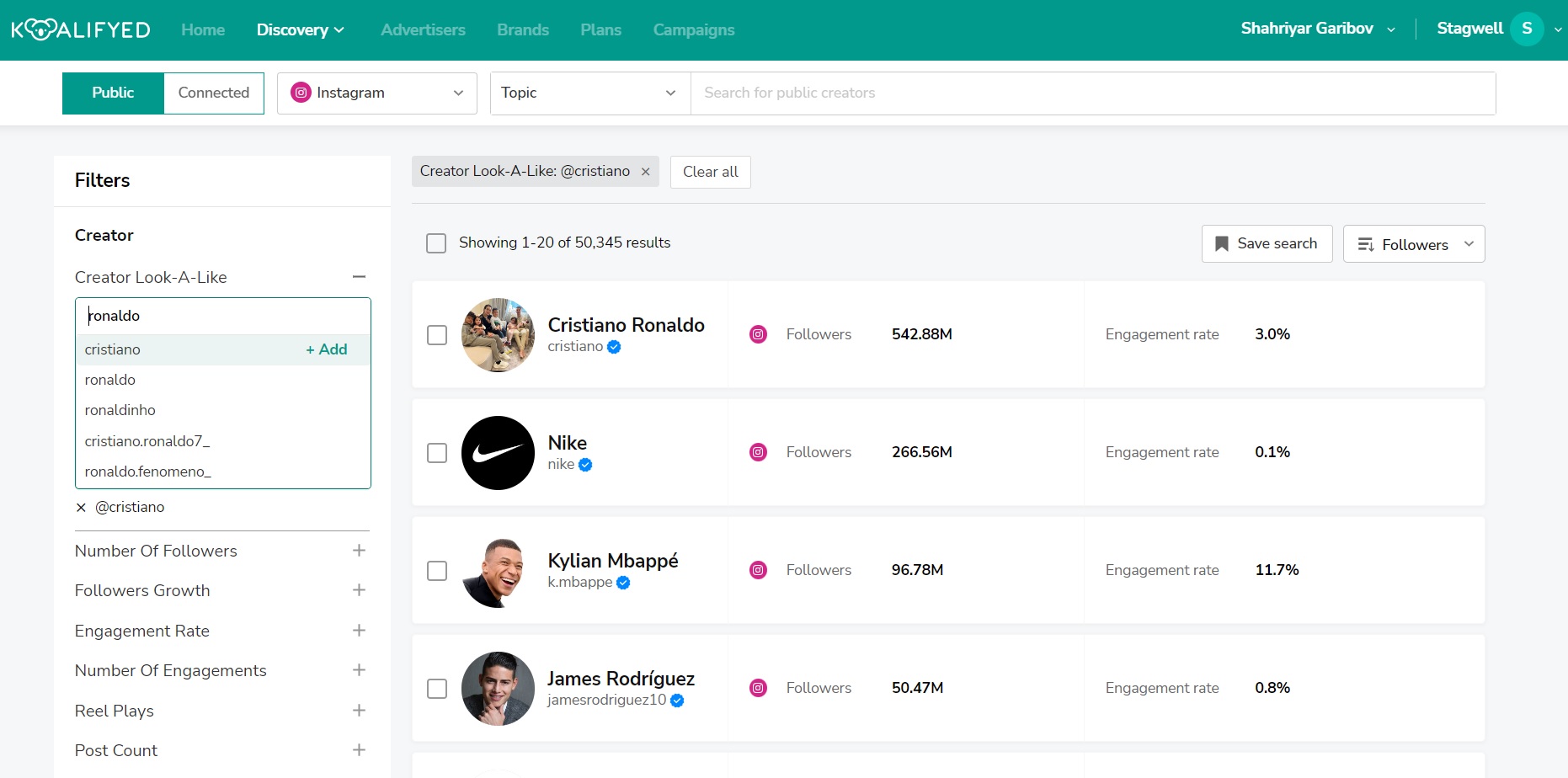Collapse the Creator Look-A-Like filter section

click(360, 276)
